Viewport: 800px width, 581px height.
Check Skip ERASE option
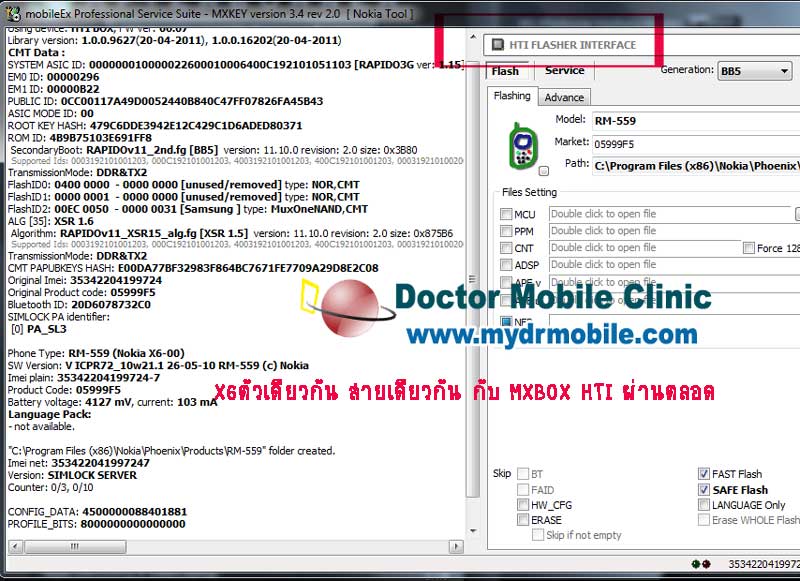tap(523, 520)
